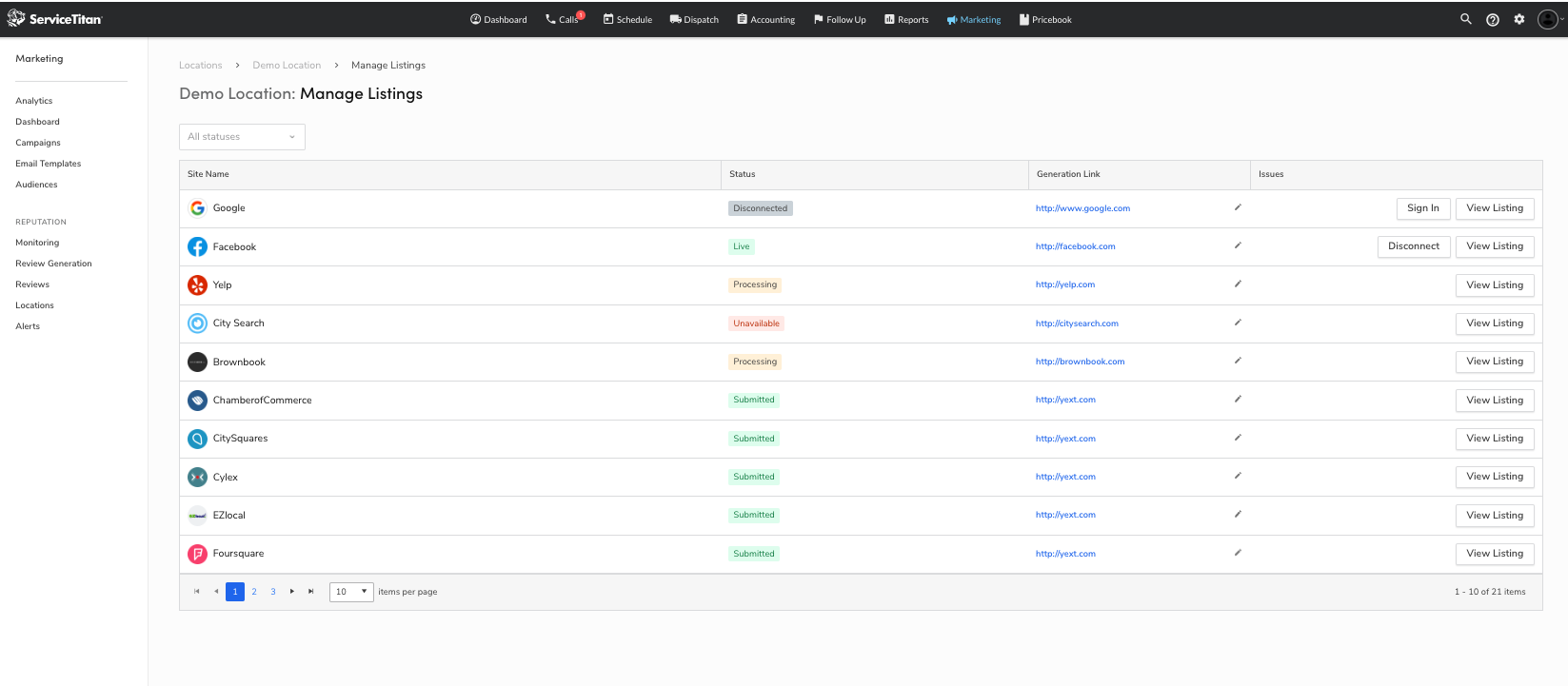Open the settings gear icon

tap(1519, 19)
